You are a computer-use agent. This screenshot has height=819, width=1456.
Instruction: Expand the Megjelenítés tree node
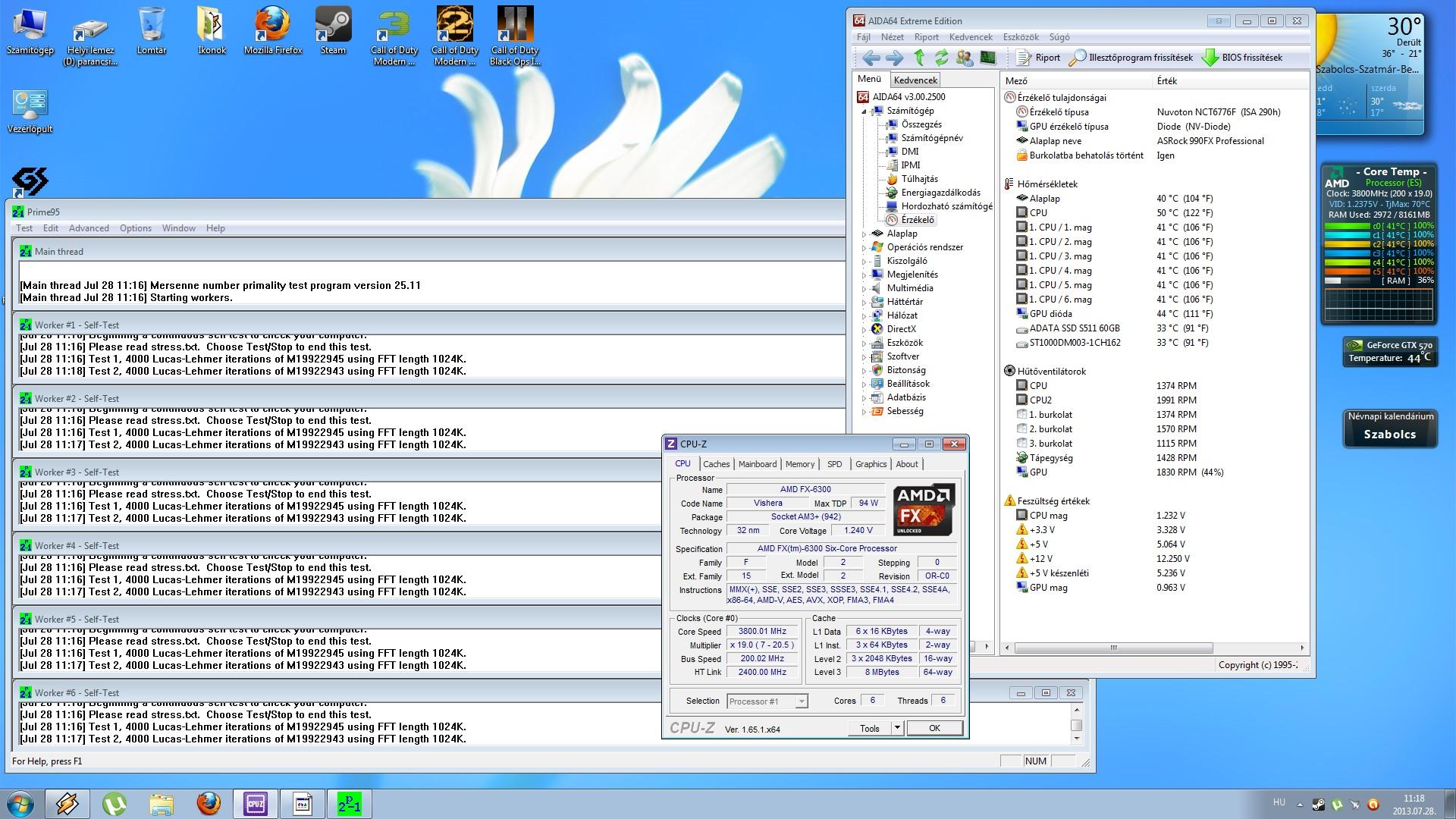864,275
